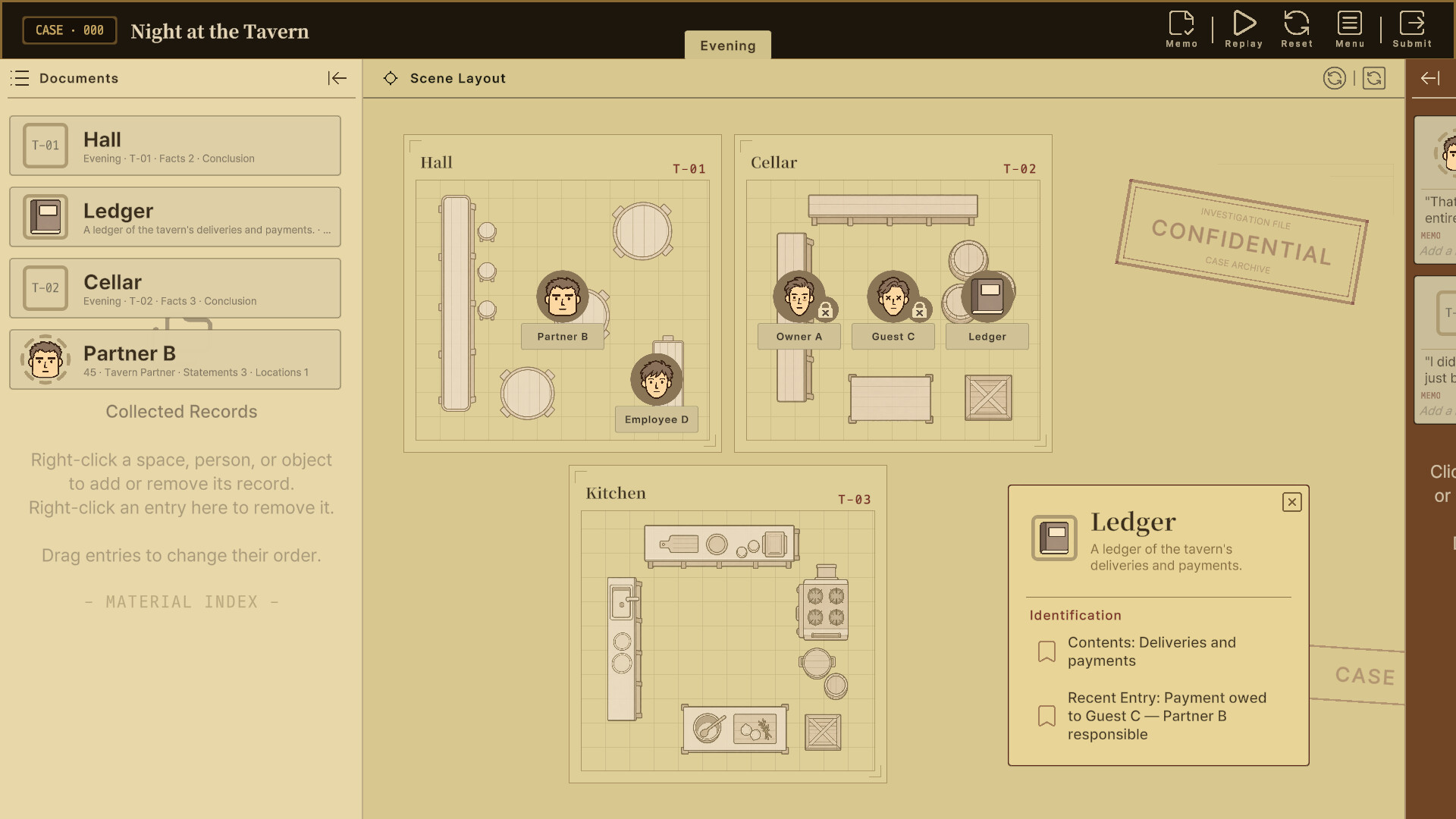This screenshot has height=819, width=1456.
Task: Select the Ledger object in Cellar
Action: click(x=987, y=297)
